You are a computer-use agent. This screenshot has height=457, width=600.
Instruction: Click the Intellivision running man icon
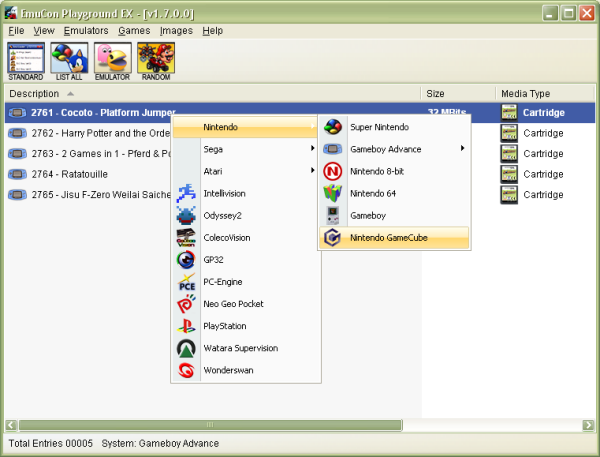[x=186, y=193]
